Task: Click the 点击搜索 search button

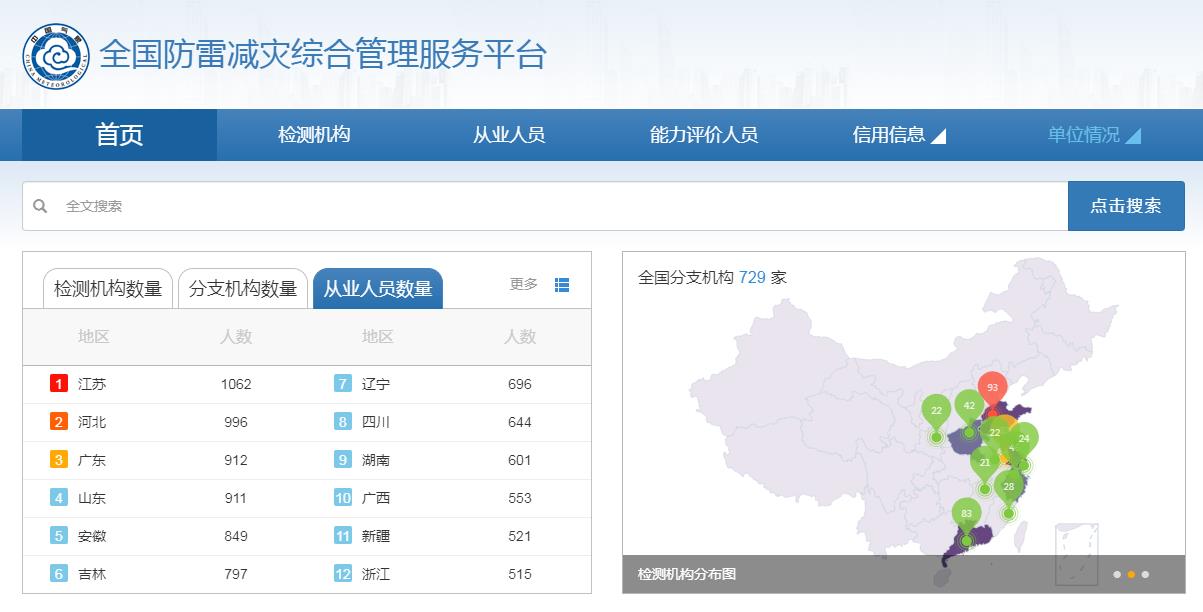Action: pos(1126,205)
